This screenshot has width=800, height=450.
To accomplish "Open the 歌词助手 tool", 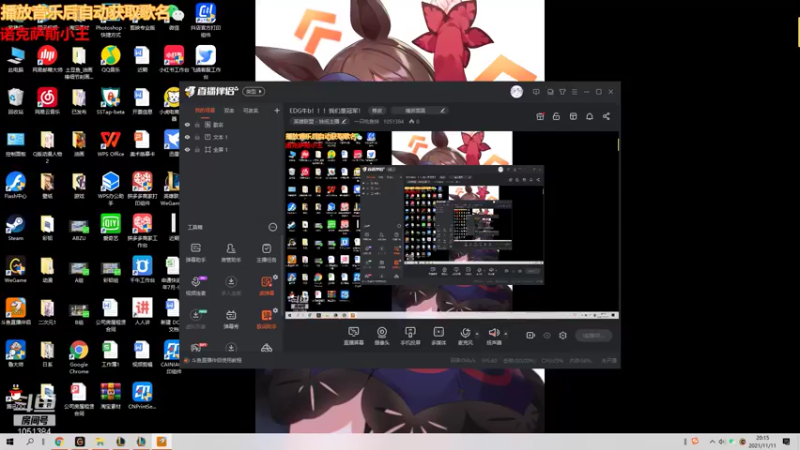I will [x=266, y=319].
